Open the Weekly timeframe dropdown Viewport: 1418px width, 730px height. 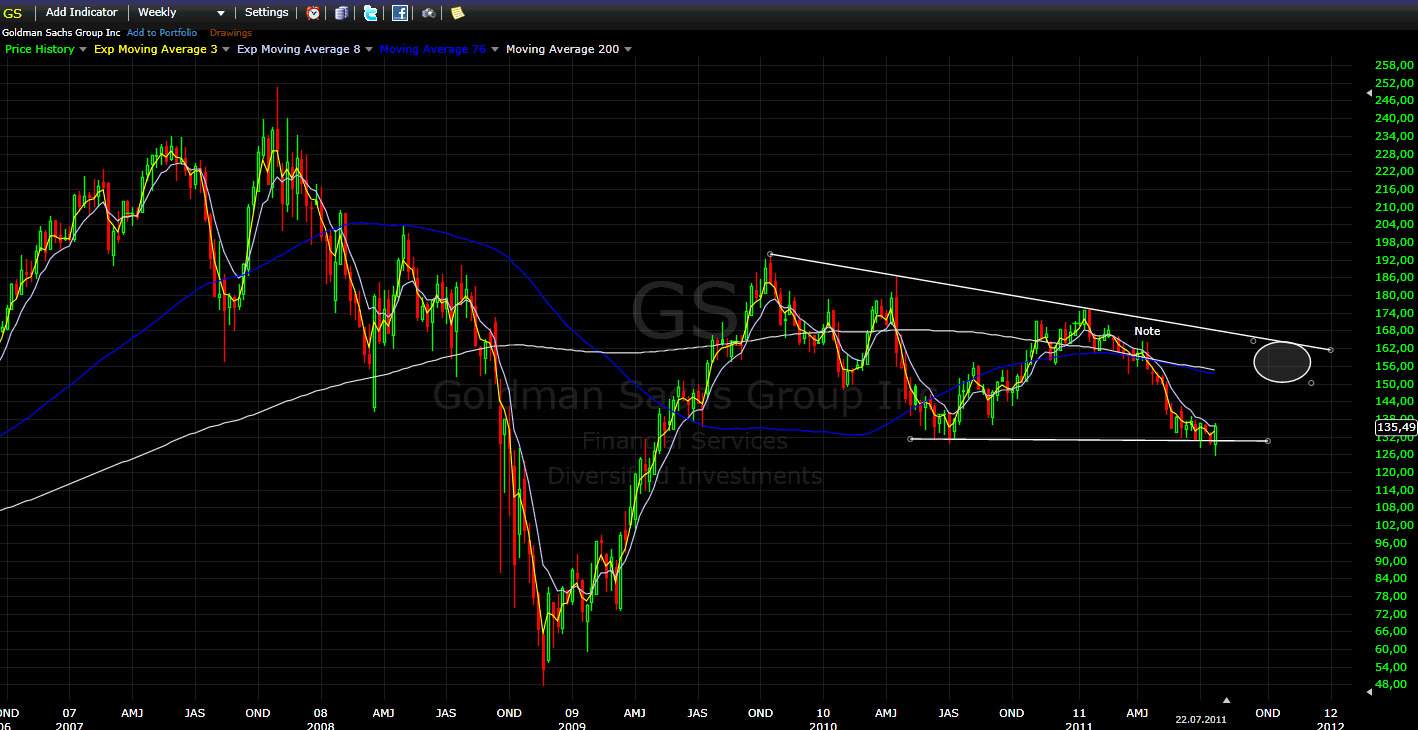pos(181,12)
